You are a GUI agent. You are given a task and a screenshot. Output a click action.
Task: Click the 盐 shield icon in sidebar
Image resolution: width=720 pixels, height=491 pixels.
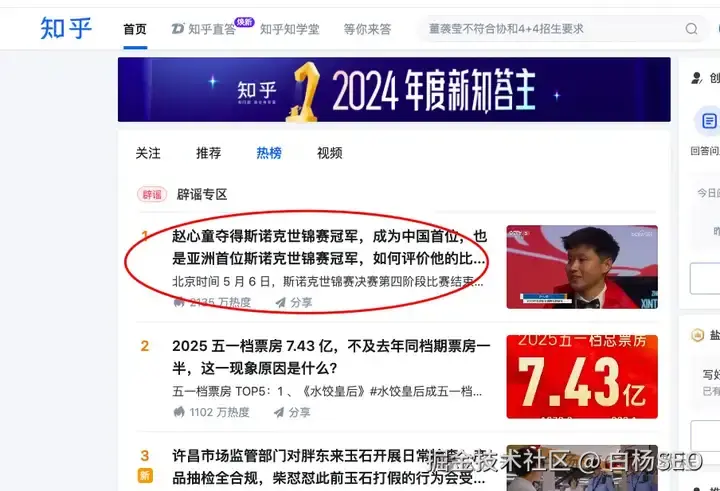(x=697, y=335)
